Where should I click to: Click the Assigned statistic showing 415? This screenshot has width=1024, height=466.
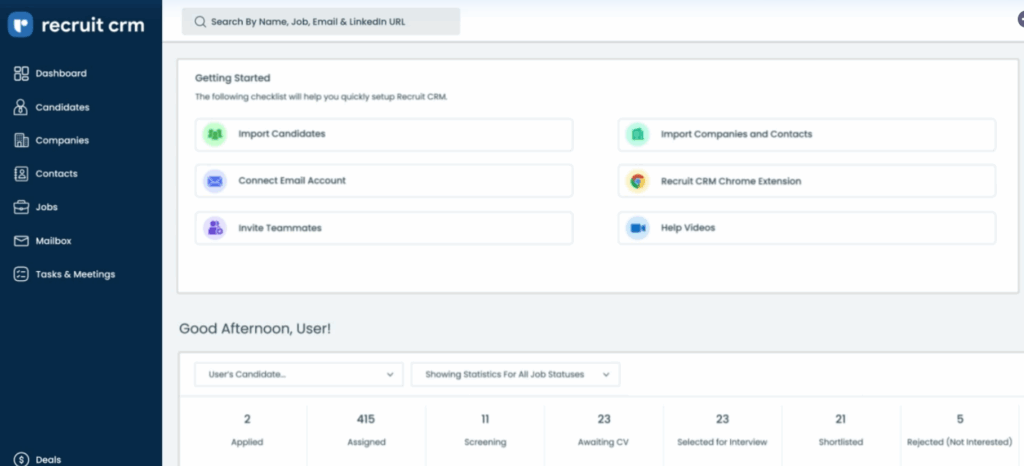[366, 430]
